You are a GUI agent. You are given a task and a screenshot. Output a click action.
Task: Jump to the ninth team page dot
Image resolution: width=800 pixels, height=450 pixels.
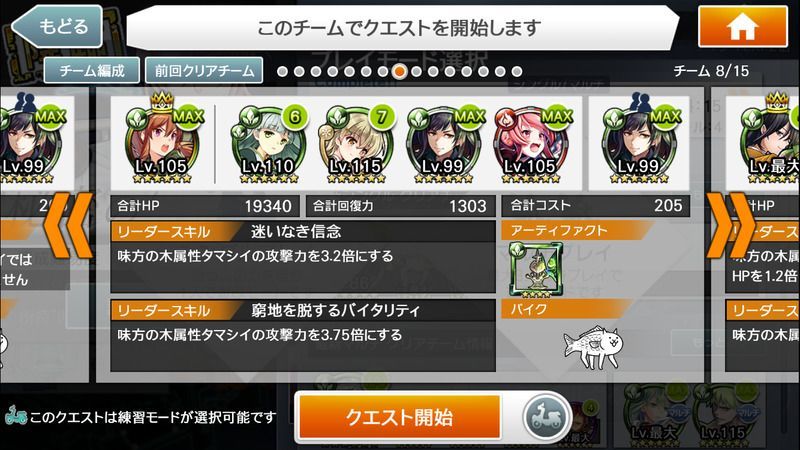pyautogui.click(x=416, y=71)
